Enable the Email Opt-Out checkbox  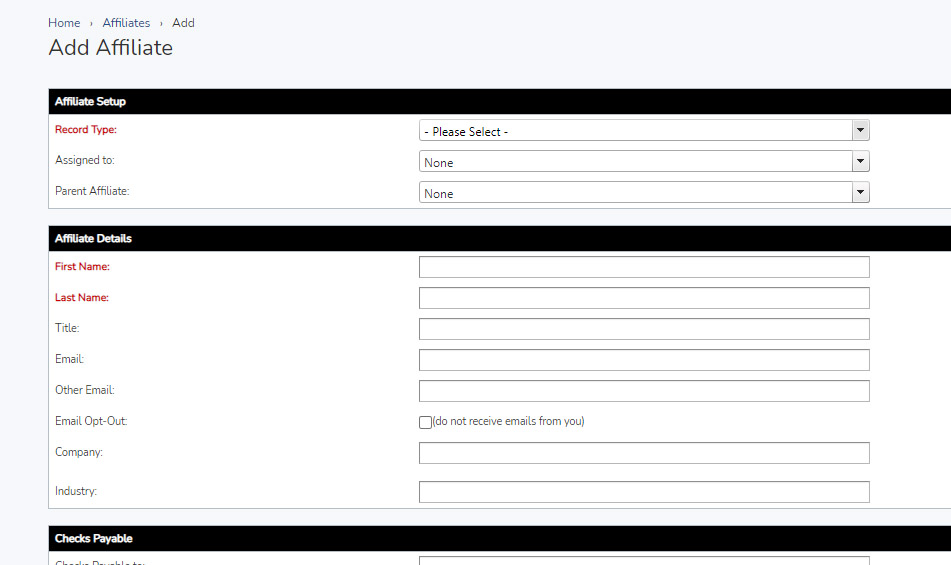tap(425, 422)
